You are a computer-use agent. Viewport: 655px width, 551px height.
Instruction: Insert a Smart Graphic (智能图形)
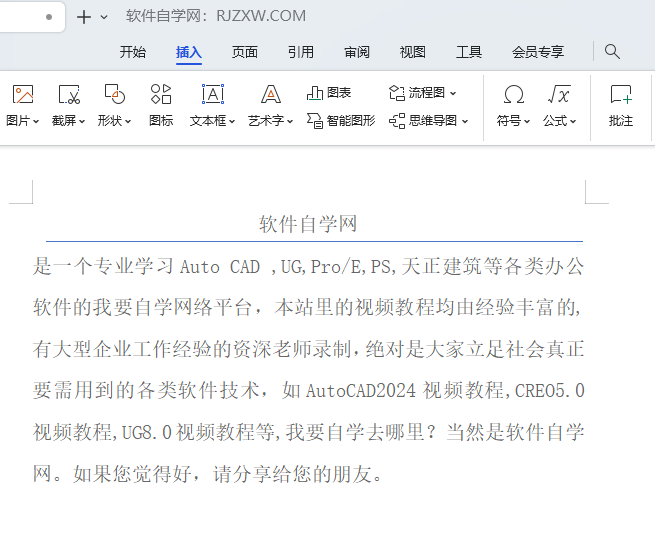point(341,121)
